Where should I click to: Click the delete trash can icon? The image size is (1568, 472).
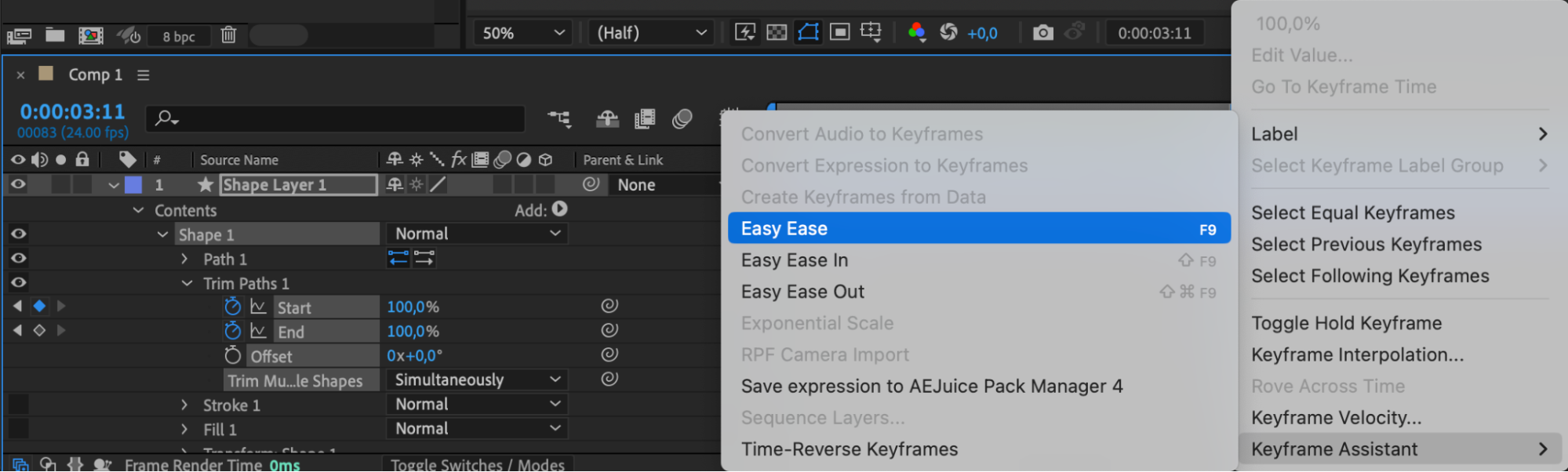(x=228, y=35)
